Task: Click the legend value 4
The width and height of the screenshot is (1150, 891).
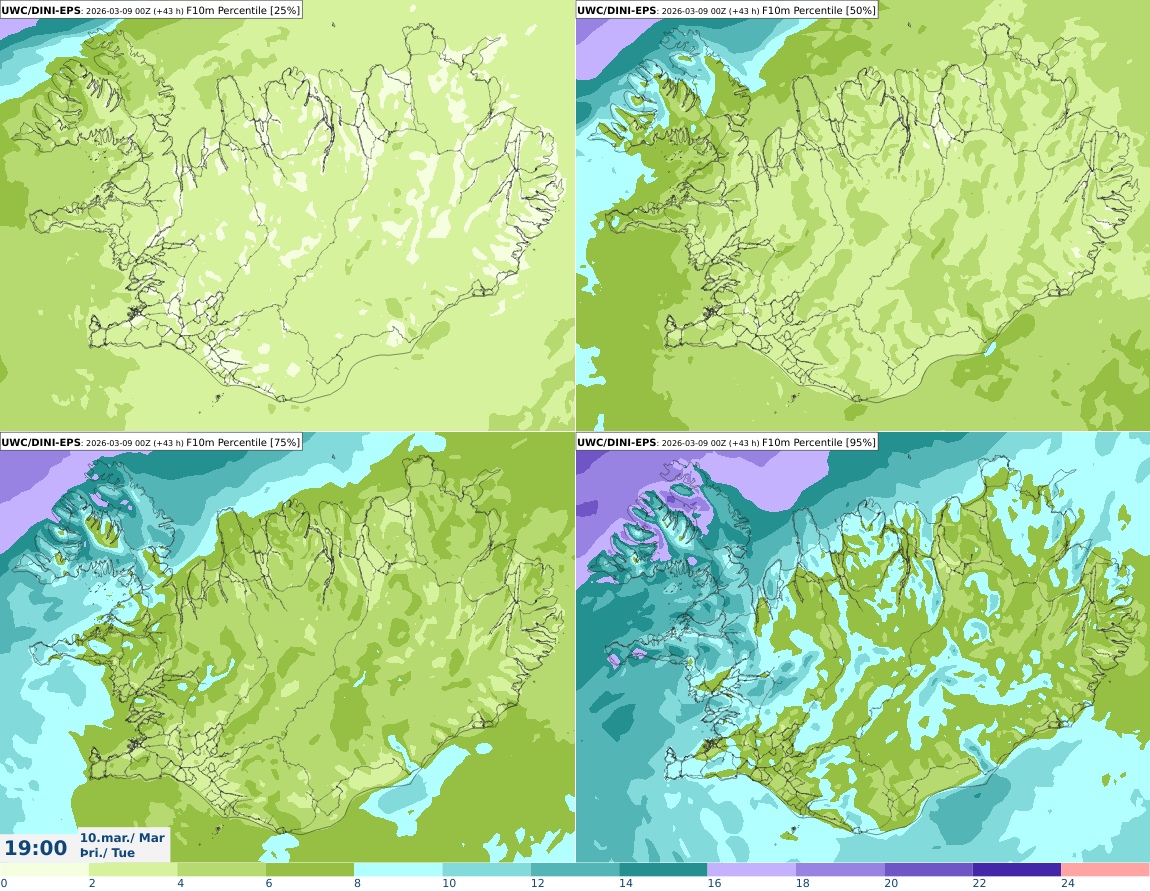Action: point(180,883)
